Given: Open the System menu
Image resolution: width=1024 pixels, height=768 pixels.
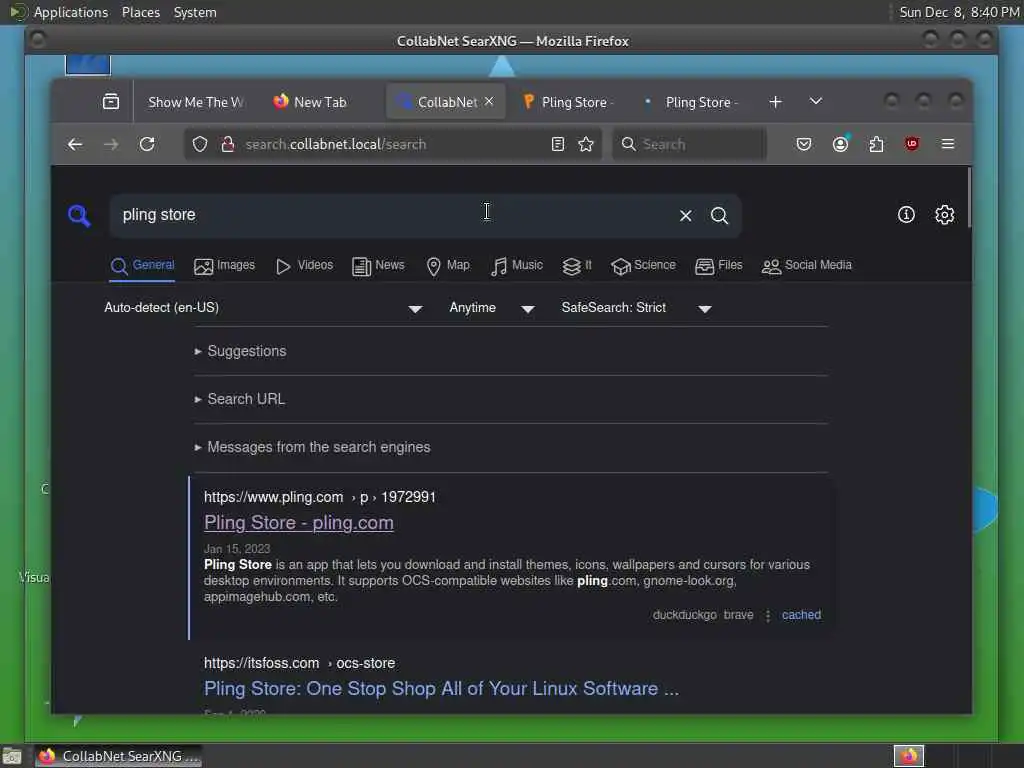Looking at the screenshot, I should pyautogui.click(x=195, y=12).
